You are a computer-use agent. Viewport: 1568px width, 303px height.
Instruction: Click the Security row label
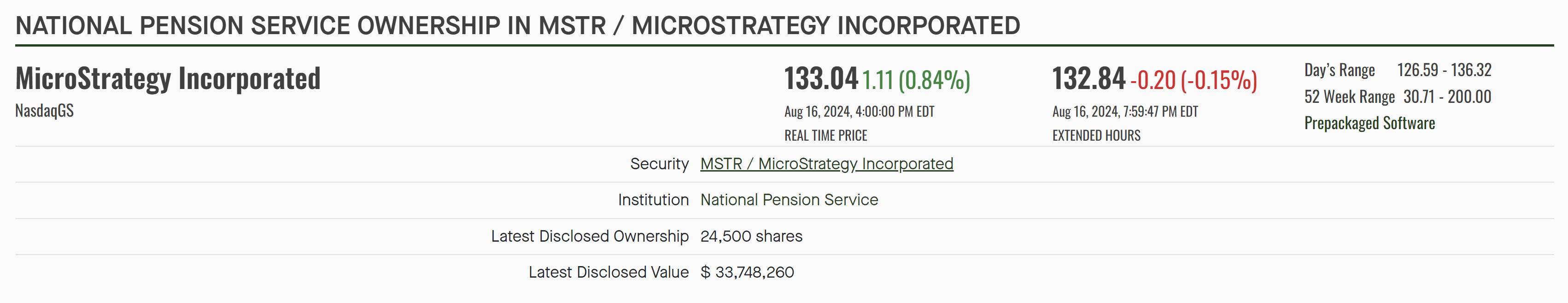(x=659, y=164)
